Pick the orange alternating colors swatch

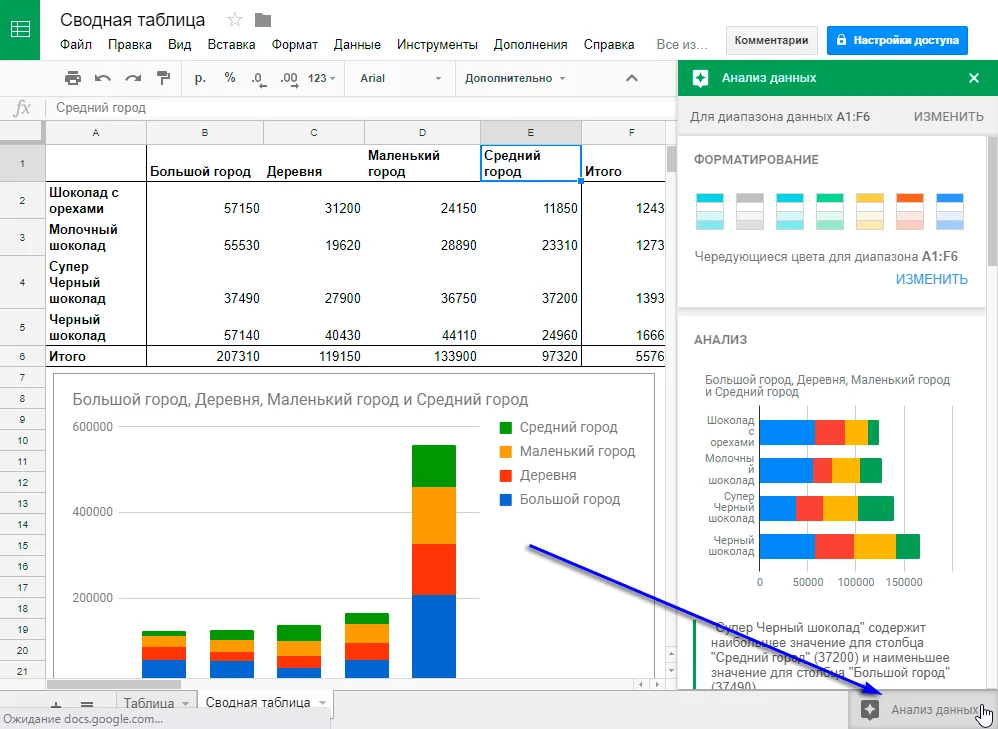909,211
